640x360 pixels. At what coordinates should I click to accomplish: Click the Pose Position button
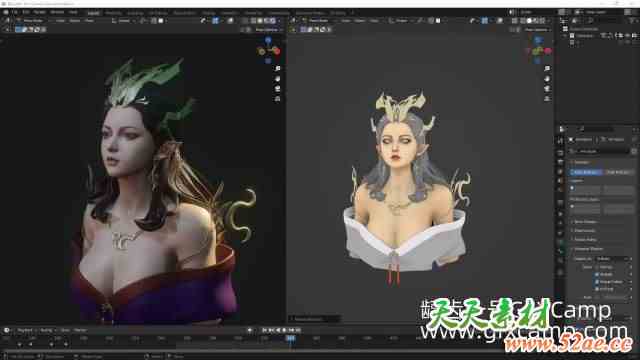(x=586, y=172)
